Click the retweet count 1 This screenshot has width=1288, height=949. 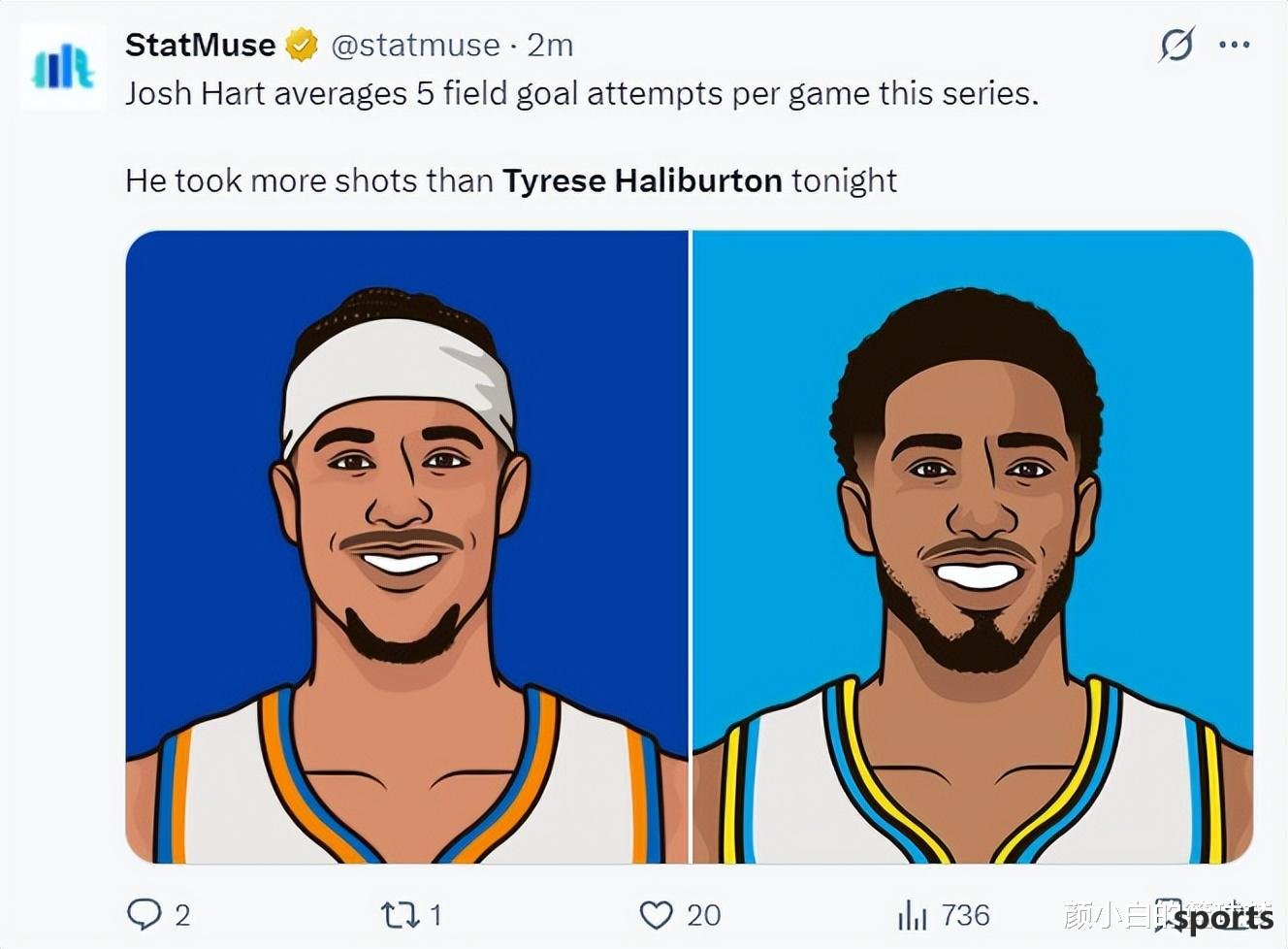click(x=435, y=914)
